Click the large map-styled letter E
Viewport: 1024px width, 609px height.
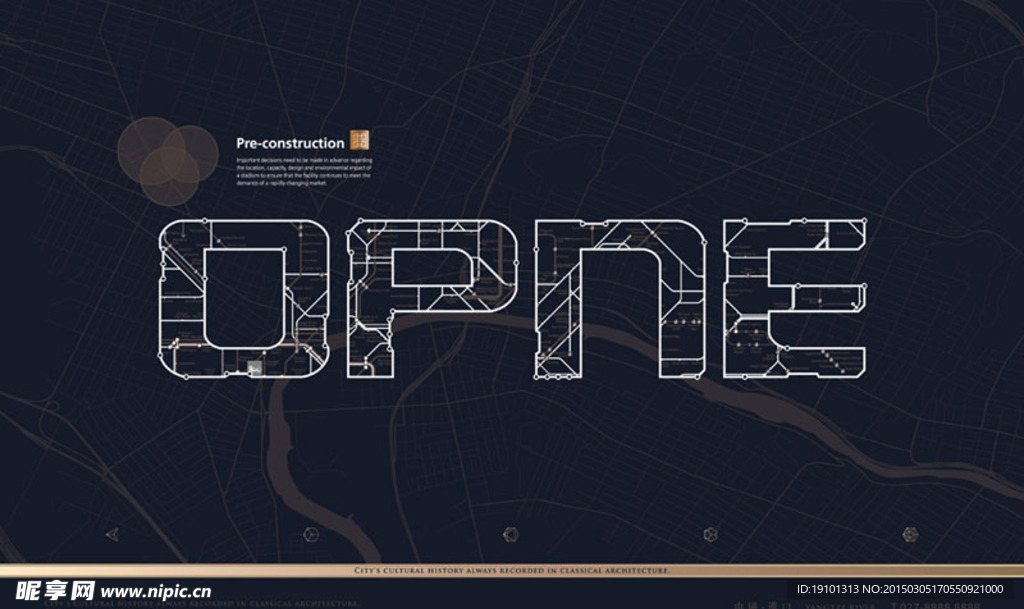click(x=795, y=298)
